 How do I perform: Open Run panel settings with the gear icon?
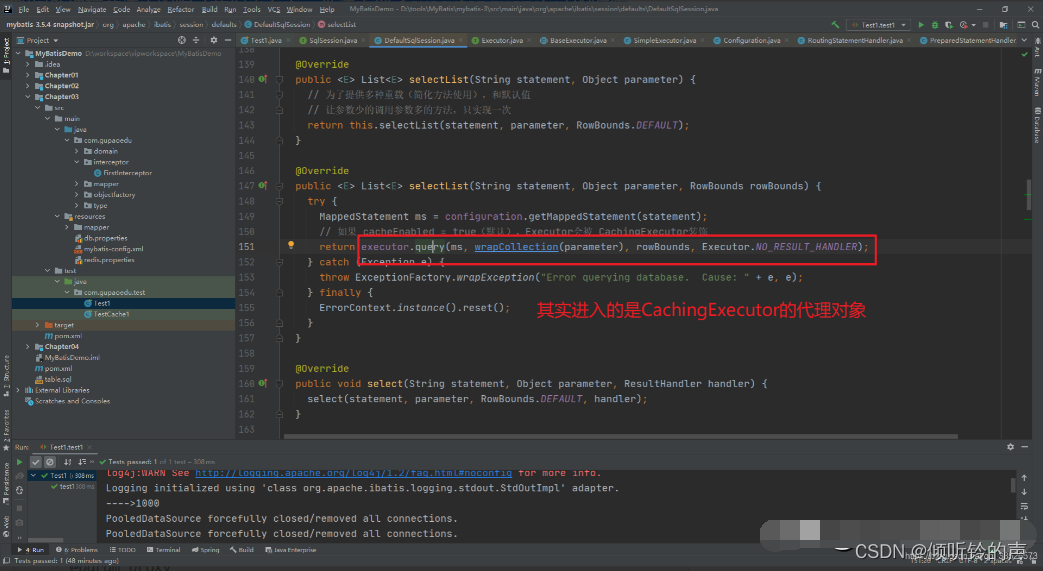pyautogui.click(x=1010, y=447)
